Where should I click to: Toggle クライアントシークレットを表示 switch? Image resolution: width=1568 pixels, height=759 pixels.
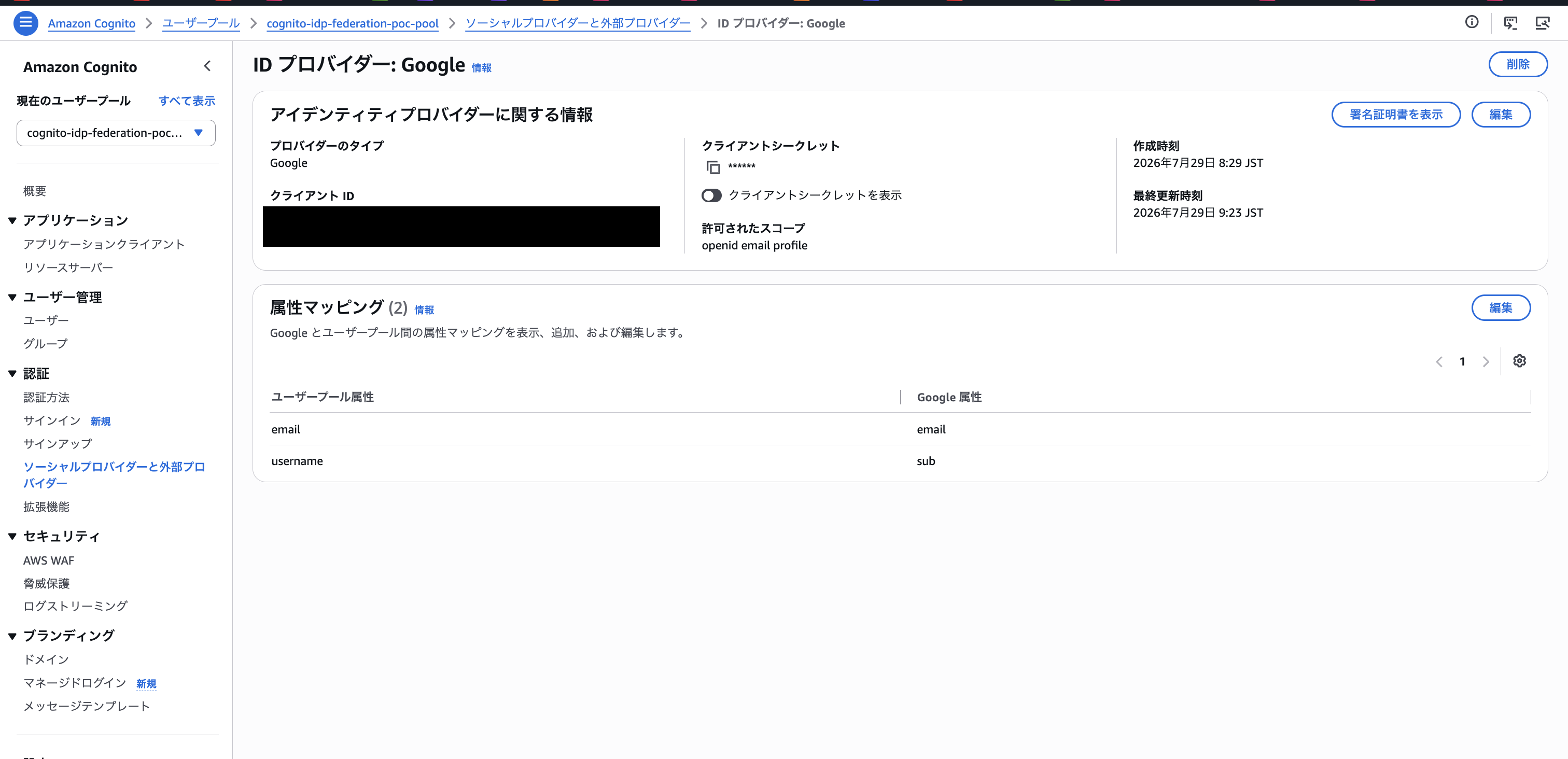pos(711,195)
